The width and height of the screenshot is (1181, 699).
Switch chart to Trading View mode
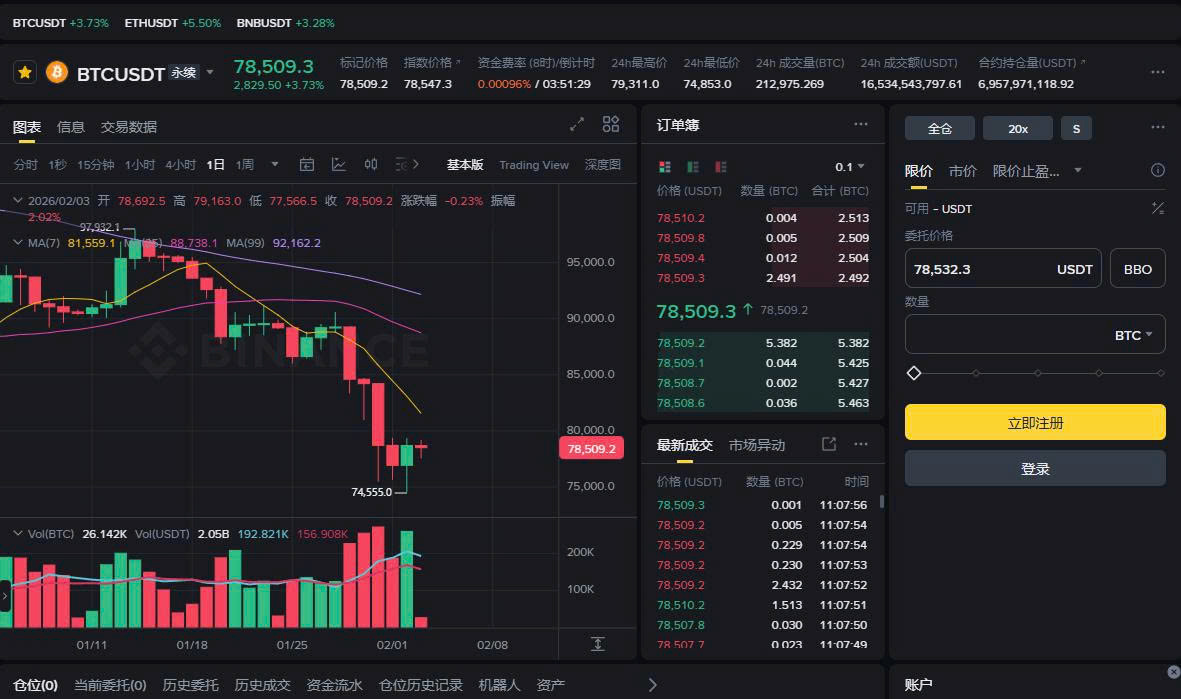pos(534,165)
